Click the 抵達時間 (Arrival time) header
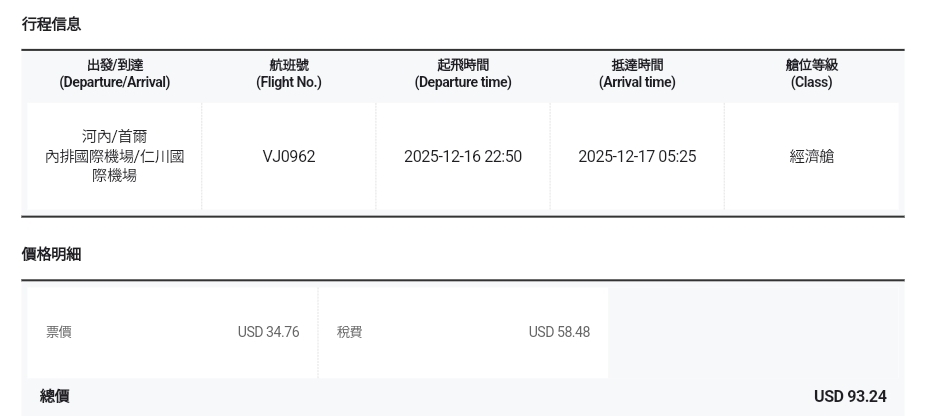938x416 pixels. [x=637, y=74]
